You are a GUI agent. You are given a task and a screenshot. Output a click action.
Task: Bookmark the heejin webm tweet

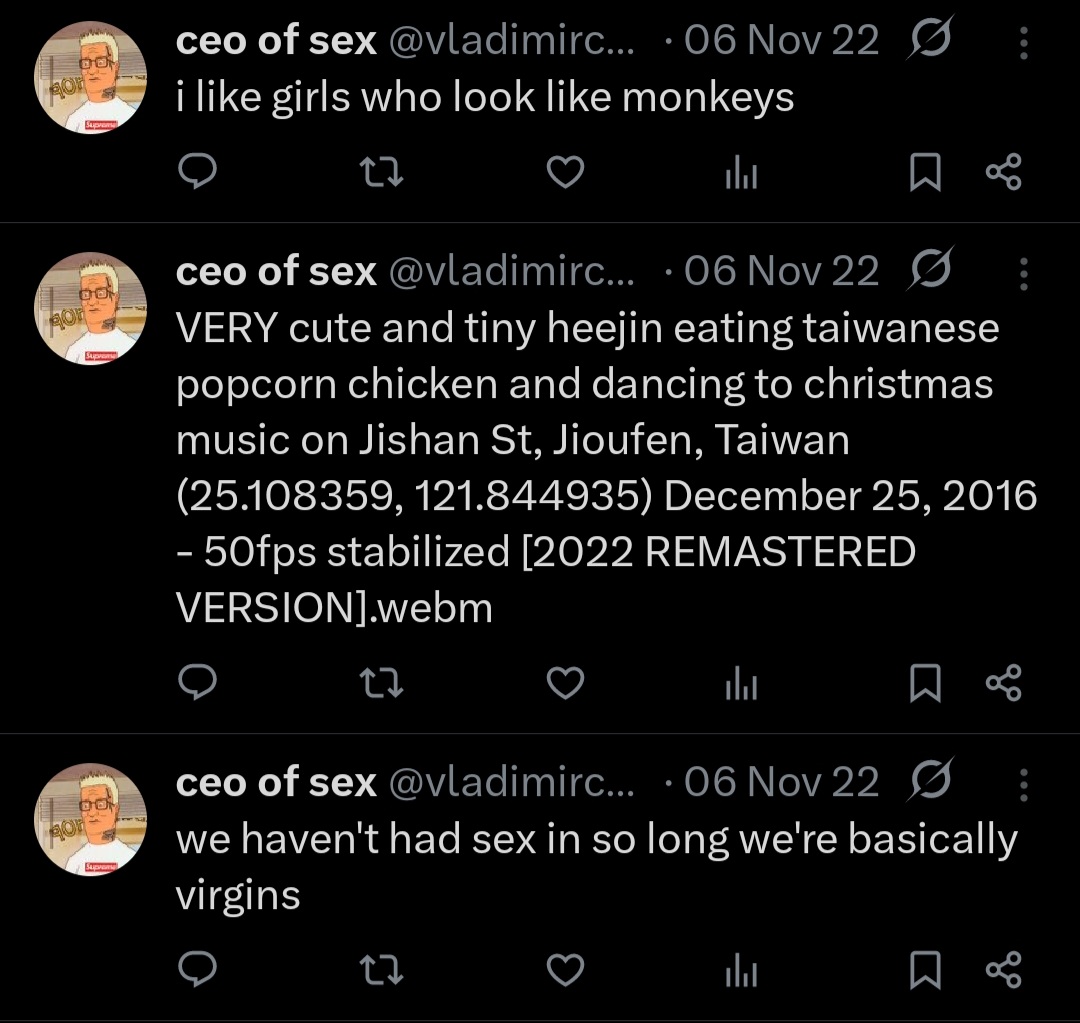click(925, 683)
